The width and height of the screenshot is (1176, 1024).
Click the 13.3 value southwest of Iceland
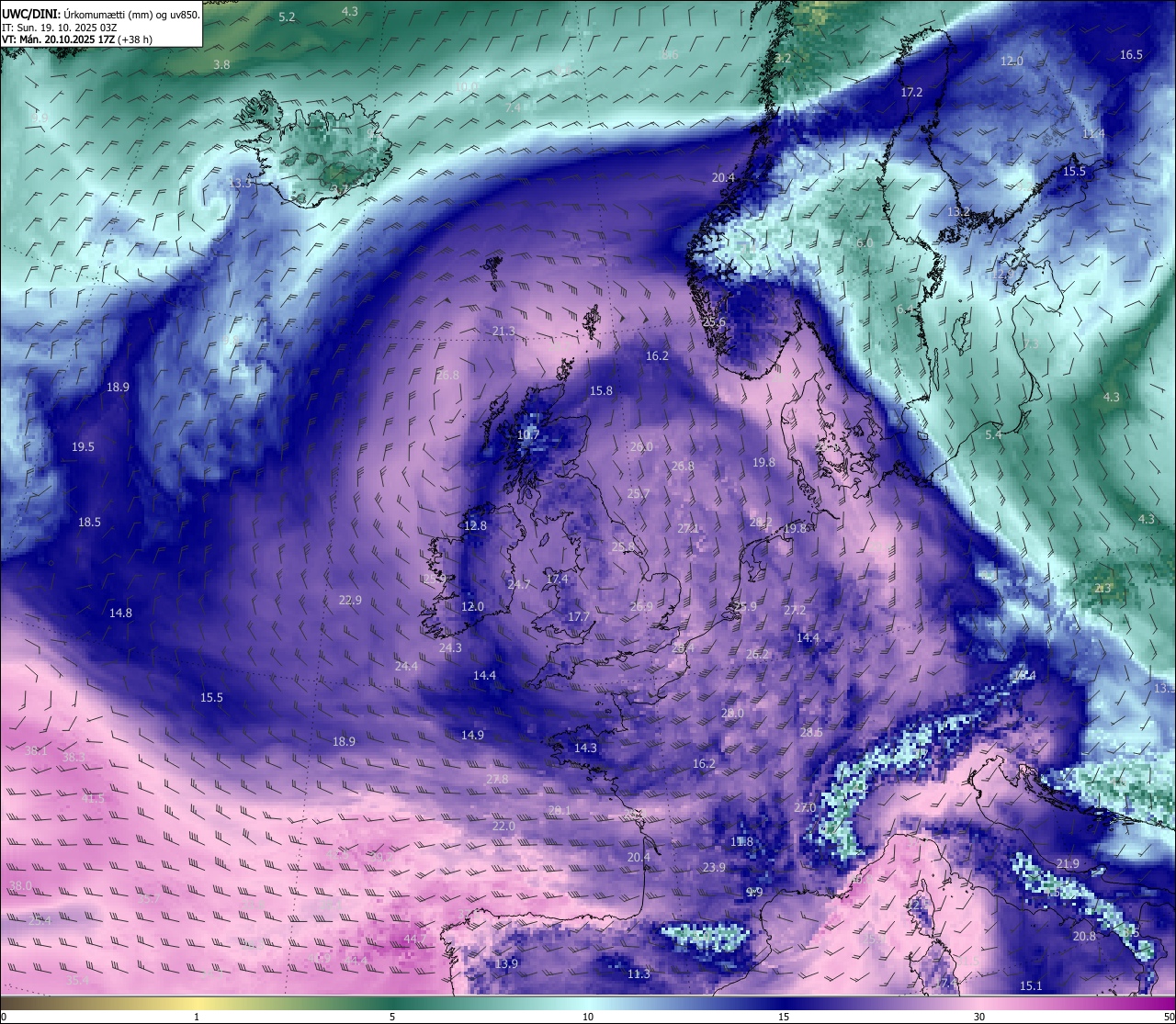tap(240, 183)
